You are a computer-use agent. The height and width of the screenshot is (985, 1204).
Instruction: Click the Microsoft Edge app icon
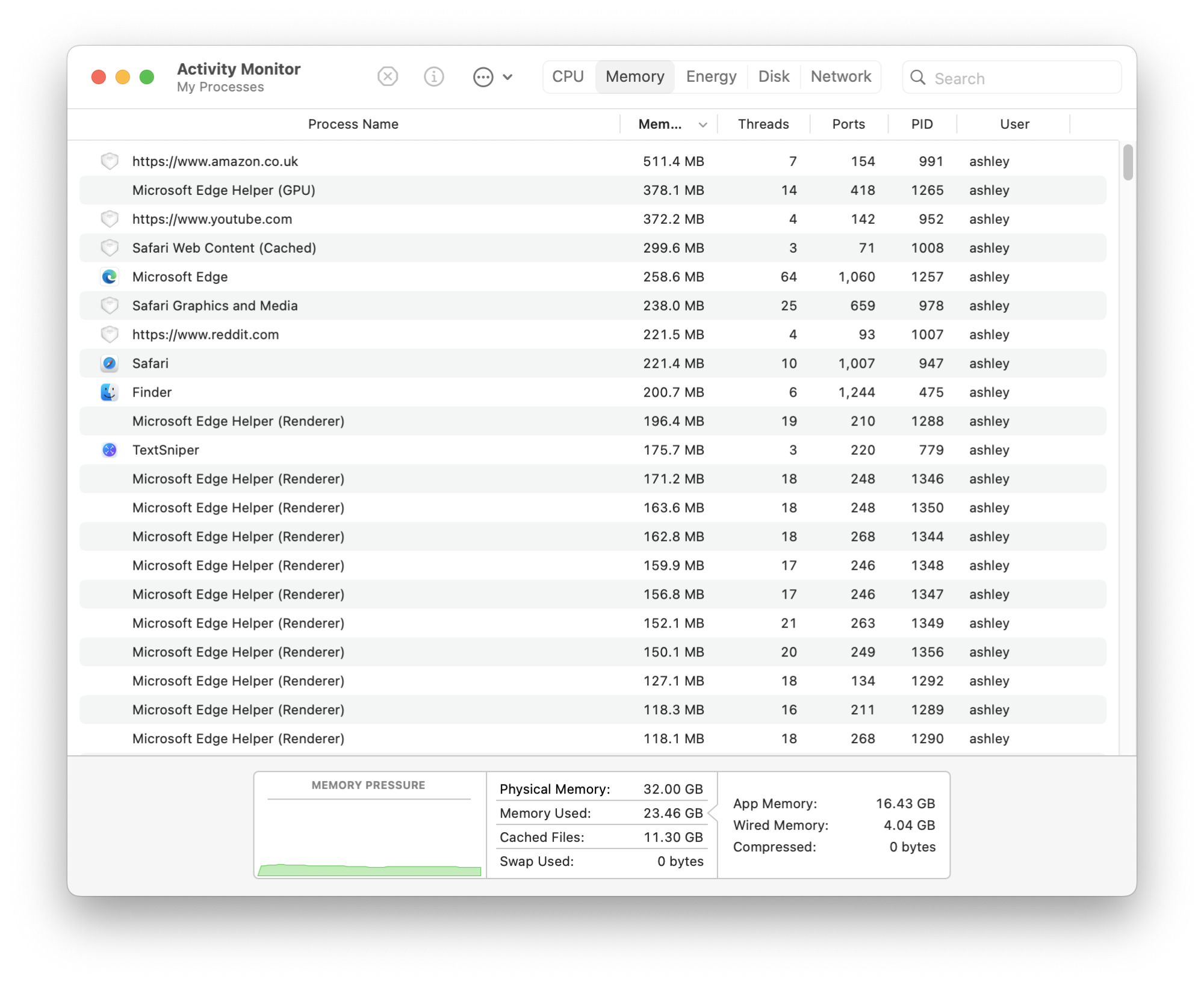click(x=110, y=277)
